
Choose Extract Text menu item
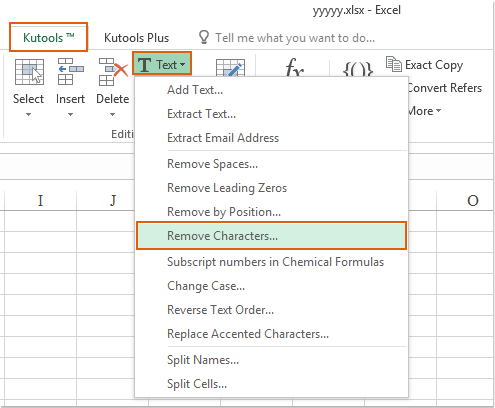271,114
